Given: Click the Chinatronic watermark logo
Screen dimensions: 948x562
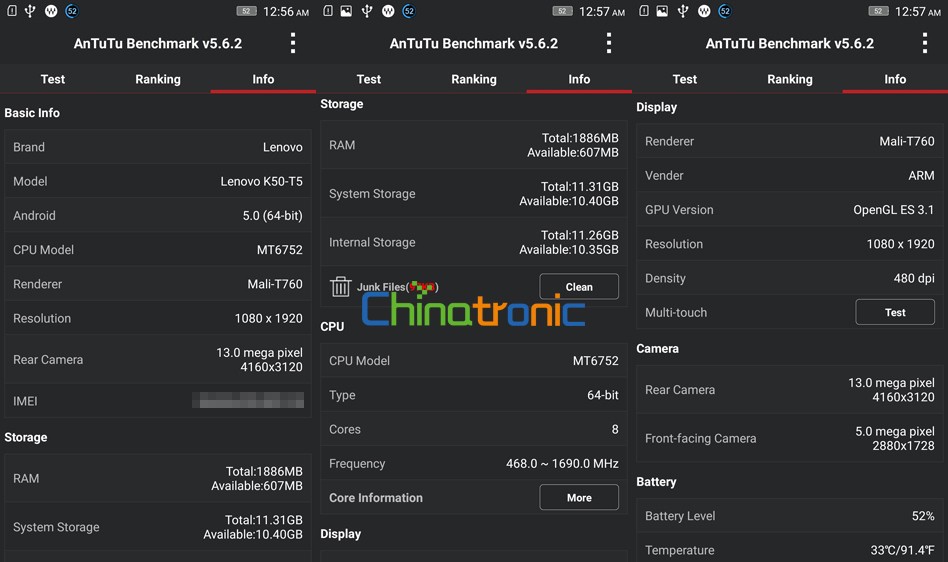Looking at the screenshot, I should pos(473,309).
